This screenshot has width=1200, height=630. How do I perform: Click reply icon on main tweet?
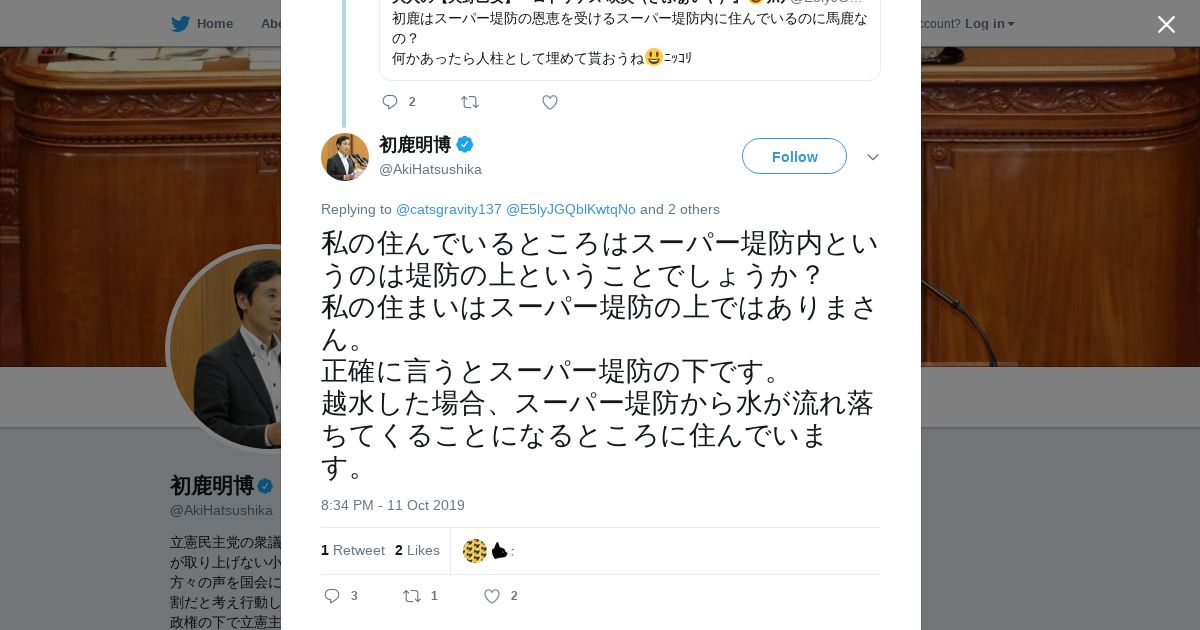332,596
